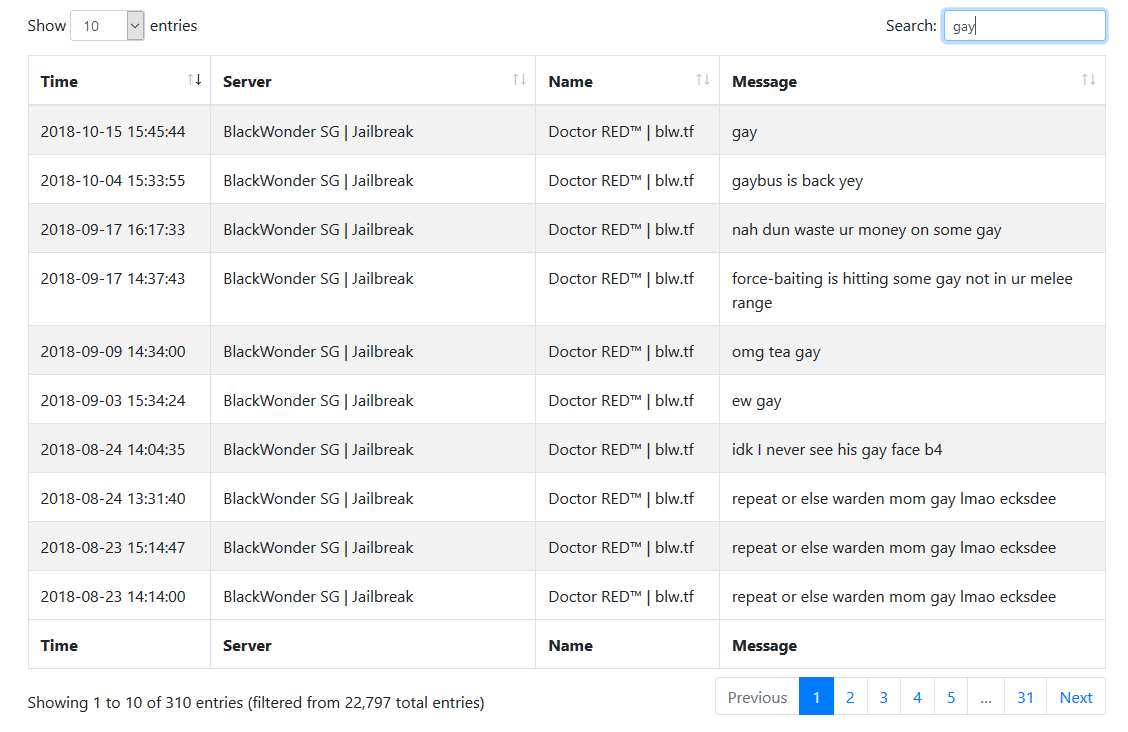This screenshot has width=1128, height=732.
Task: Click timestamp 2018-09-09 14:34:00
Action: click(113, 352)
